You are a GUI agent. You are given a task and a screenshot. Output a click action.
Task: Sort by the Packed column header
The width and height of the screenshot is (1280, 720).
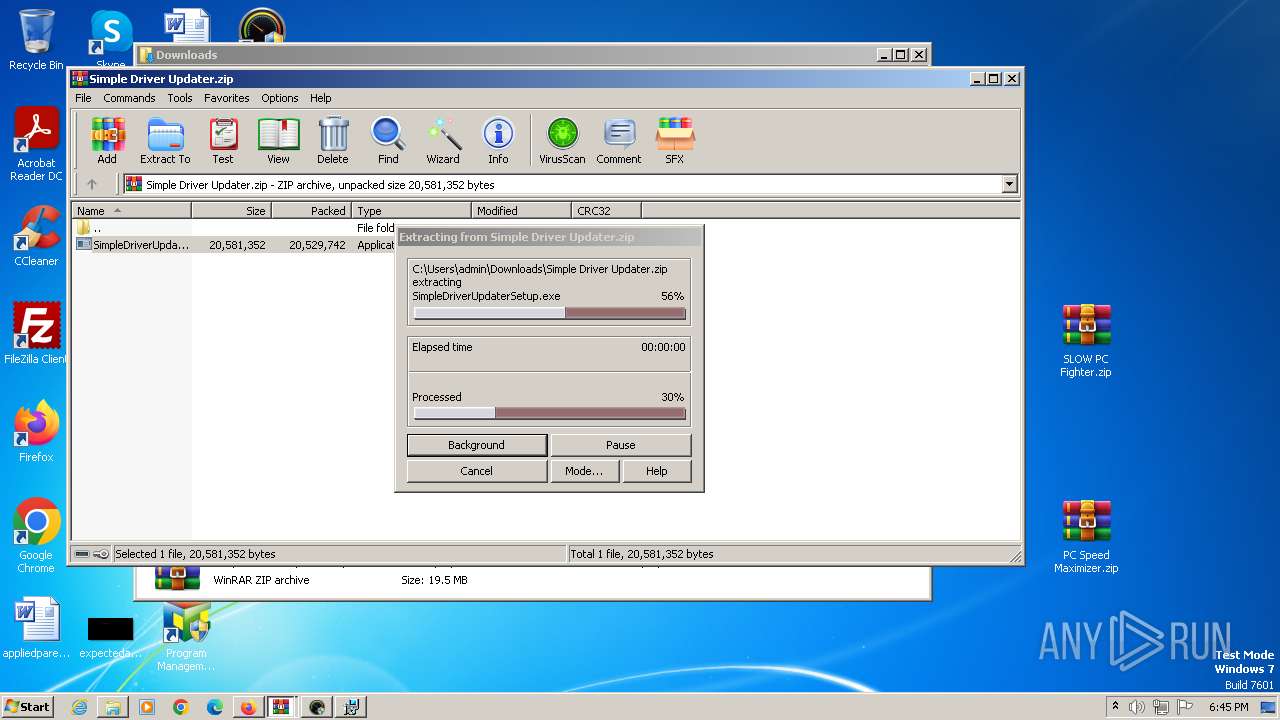click(312, 211)
